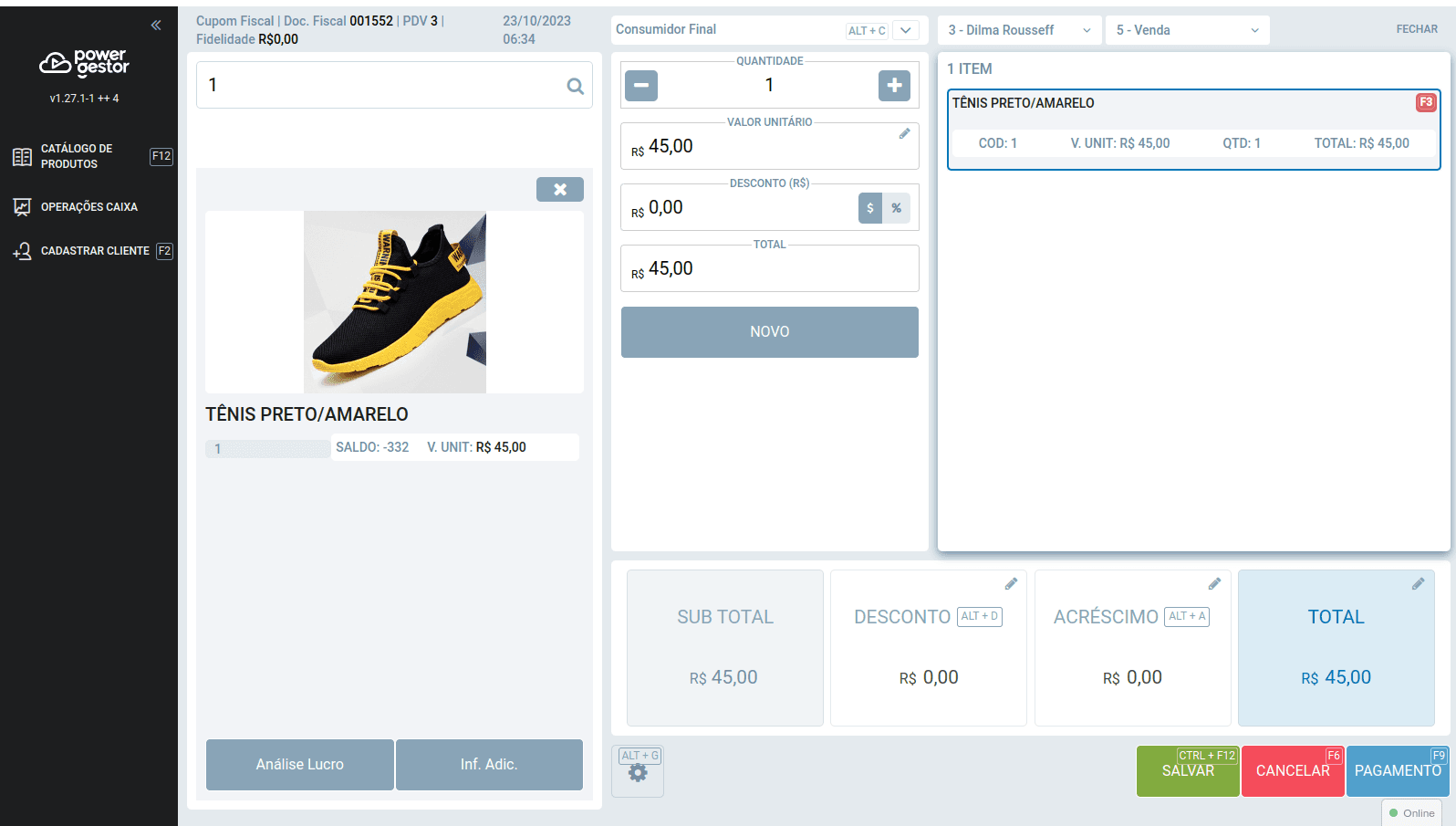Image resolution: width=1456 pixels, height=826 pixels.
Task: Click the SALVAR button
Action: pos(1188,771)
